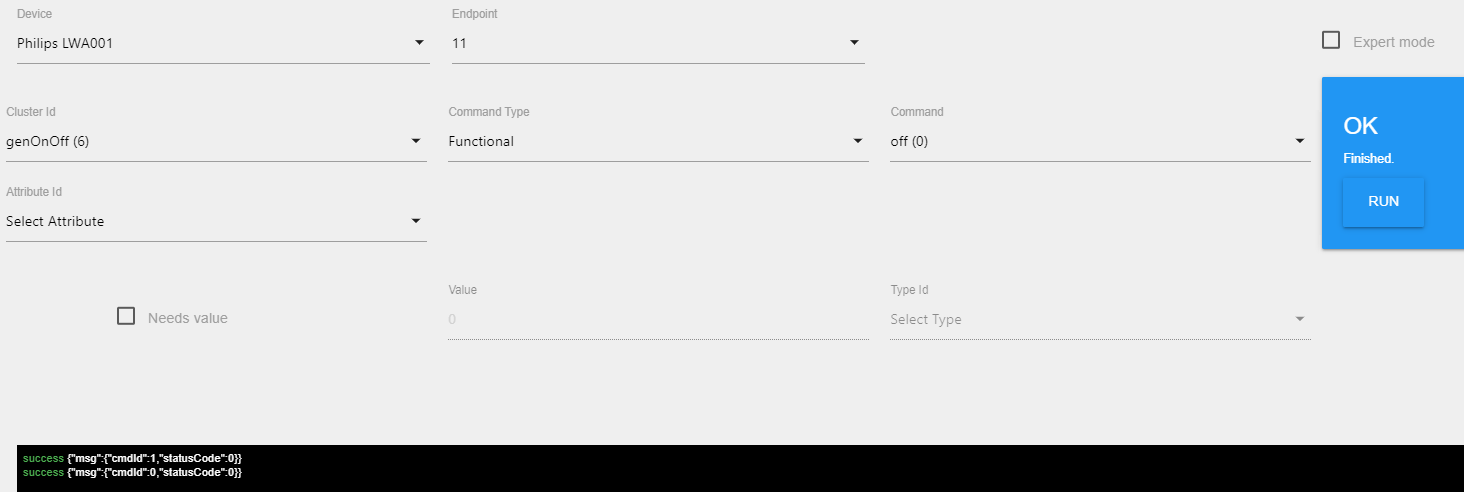The height and width of the screenshot is (492, 1464).
Task: Open the Select Attribute field
Action: pos(216,222)
